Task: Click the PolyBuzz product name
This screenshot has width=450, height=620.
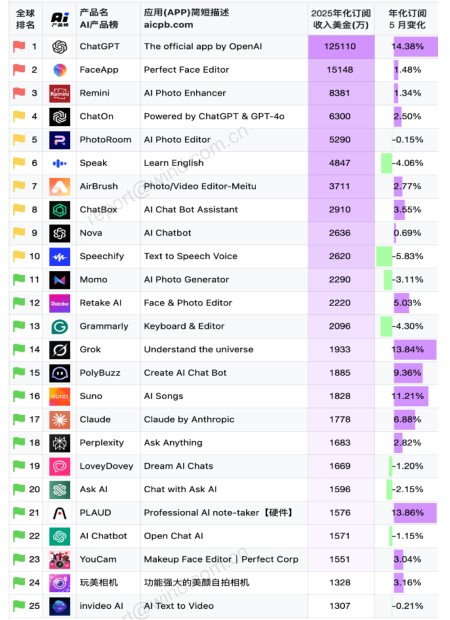Action: pos(100,373)
